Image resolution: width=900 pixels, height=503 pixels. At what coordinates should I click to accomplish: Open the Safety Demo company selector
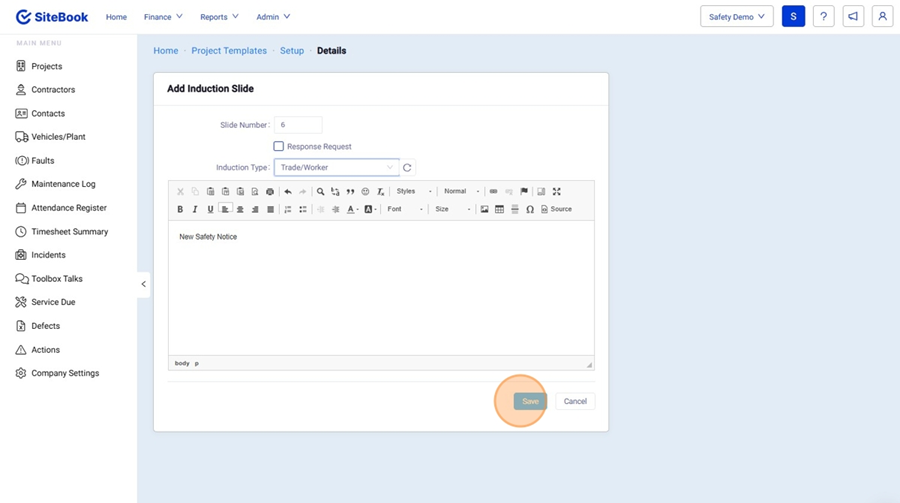[x=736, y=17]
